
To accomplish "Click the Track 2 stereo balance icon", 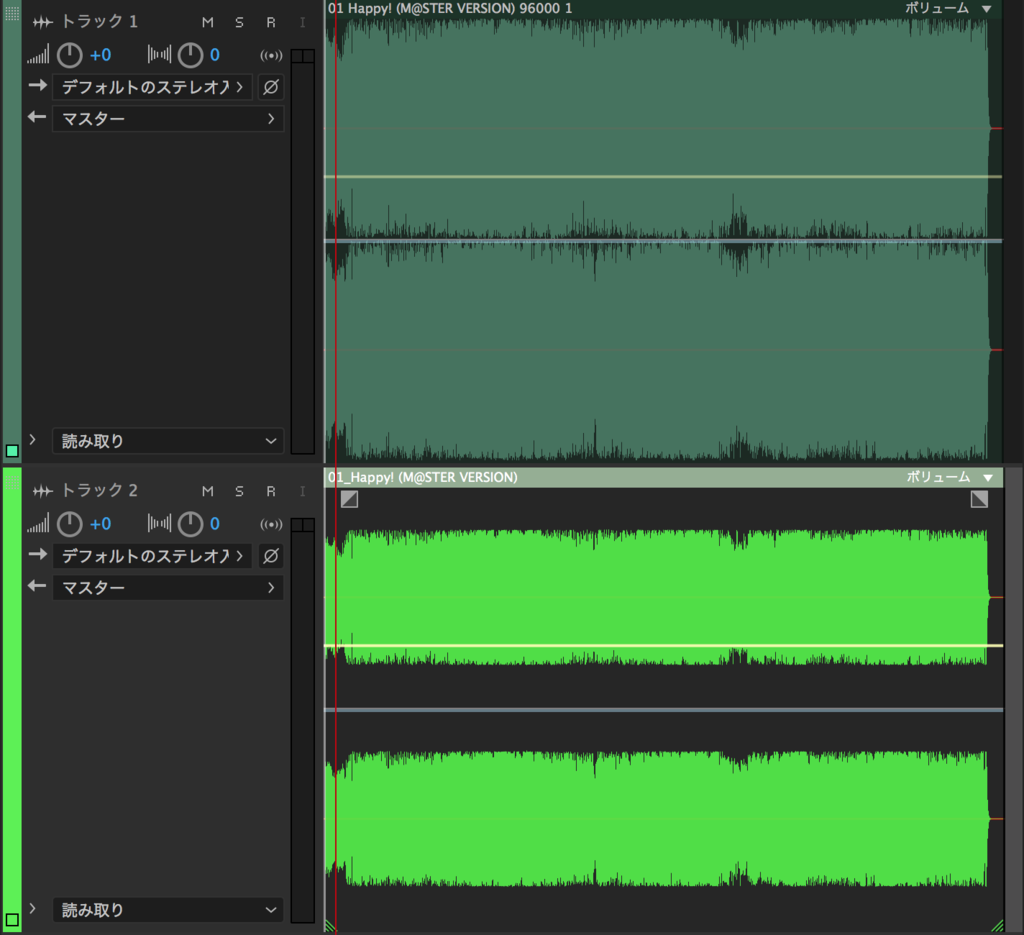I will 159,523.
